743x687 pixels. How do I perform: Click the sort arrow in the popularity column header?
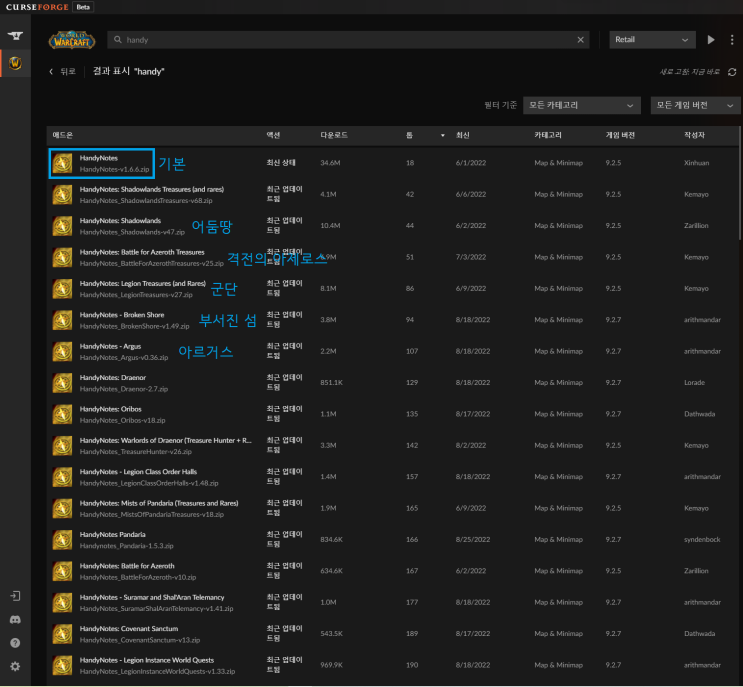[x=443, y=136]
